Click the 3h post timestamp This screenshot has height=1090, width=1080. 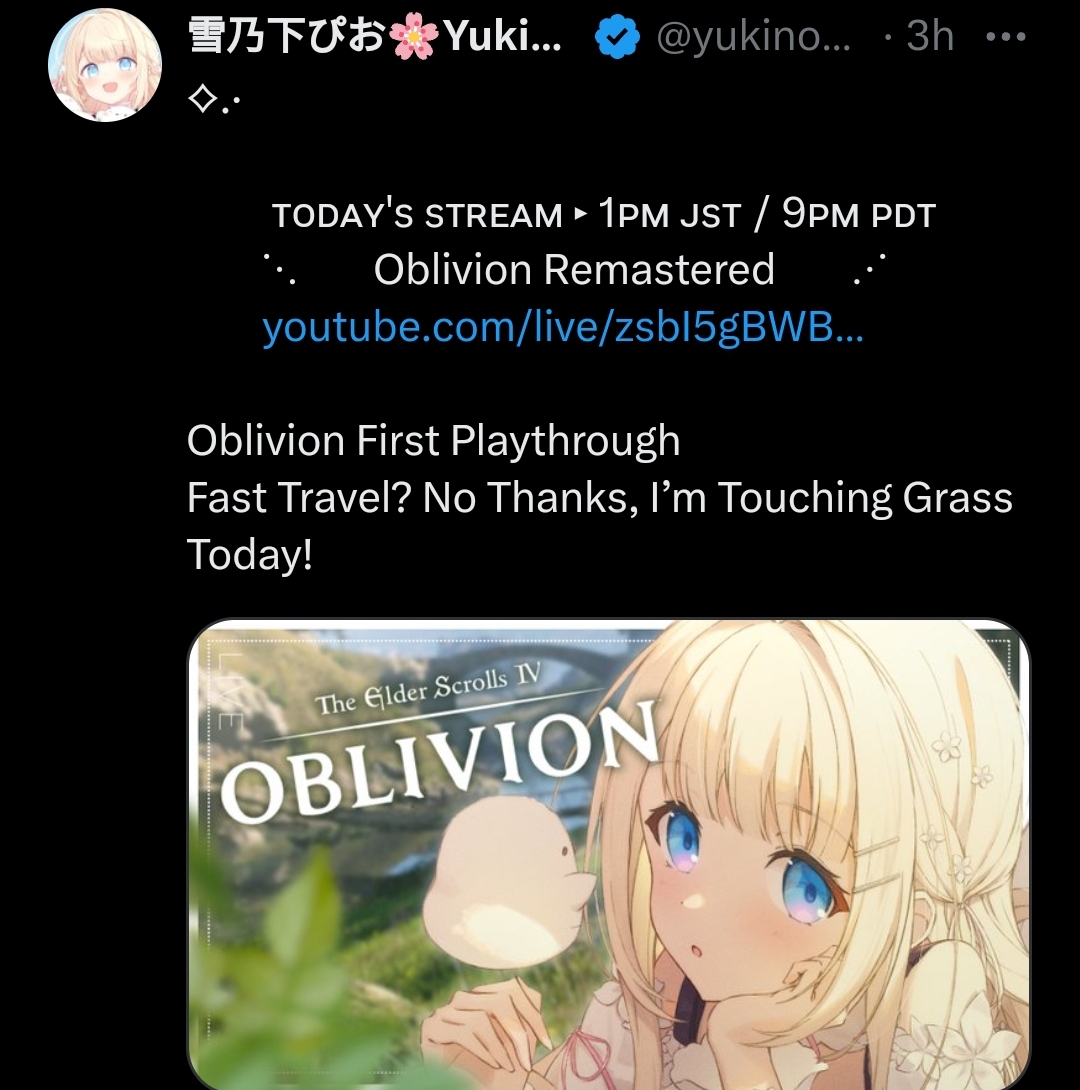click(930, 36)
